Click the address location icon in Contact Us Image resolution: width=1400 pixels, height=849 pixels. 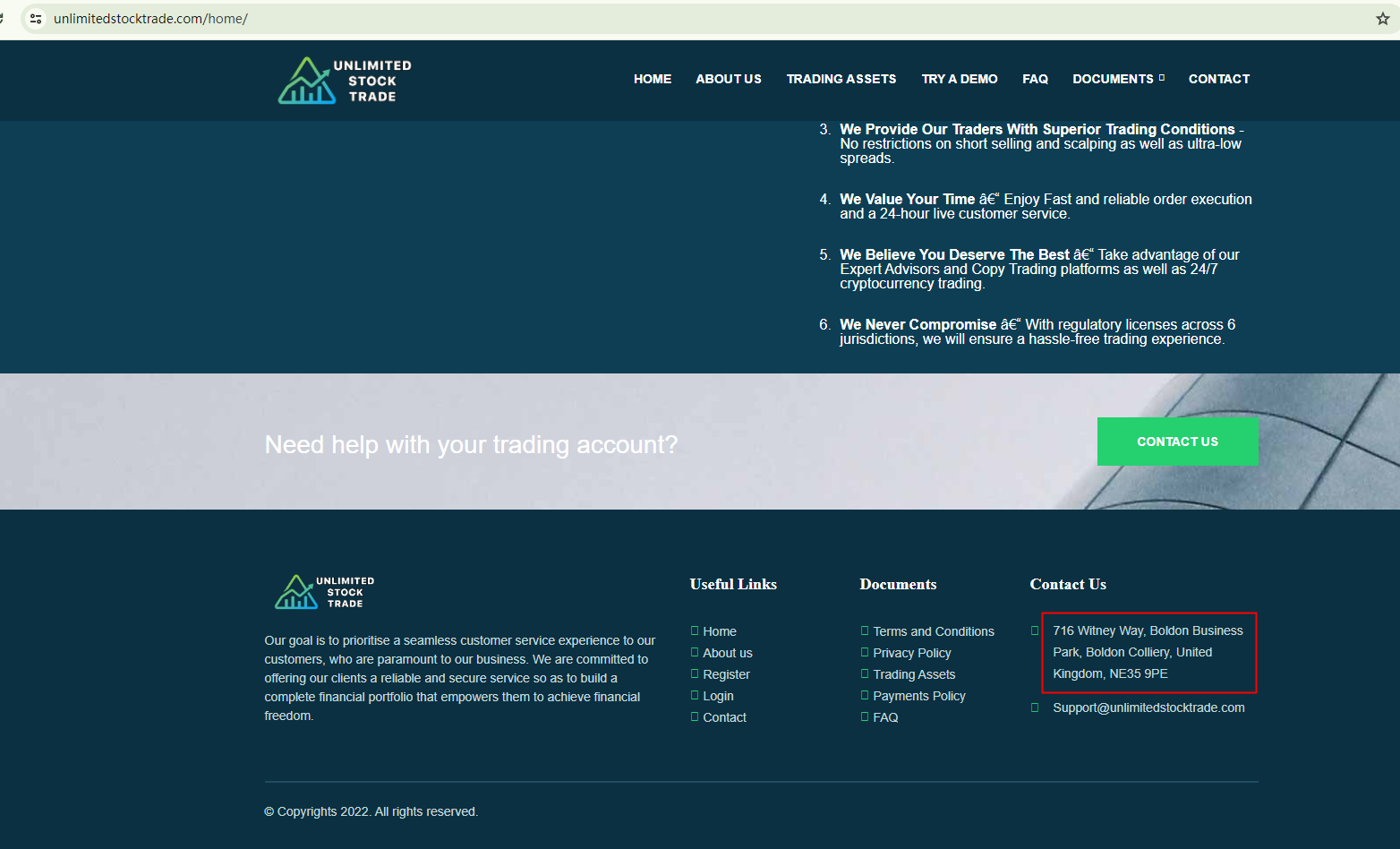tap(1035, 630)
